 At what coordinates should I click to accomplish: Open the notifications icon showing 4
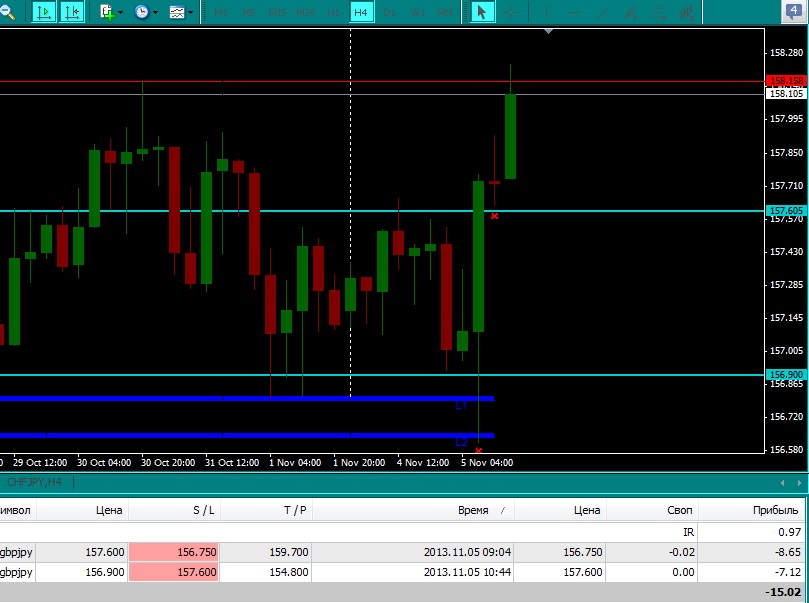tap(794, 12)
